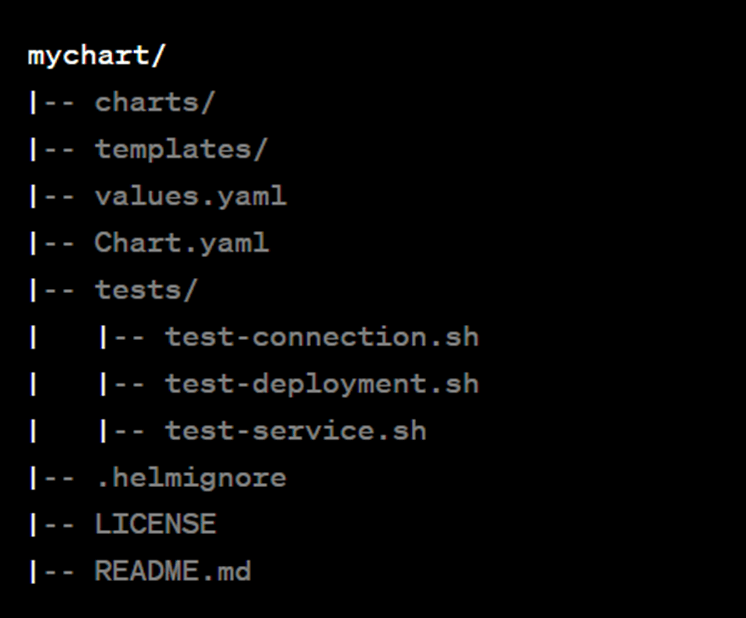
Task: Click the test-service.sh file name
Action: [295, 431]
